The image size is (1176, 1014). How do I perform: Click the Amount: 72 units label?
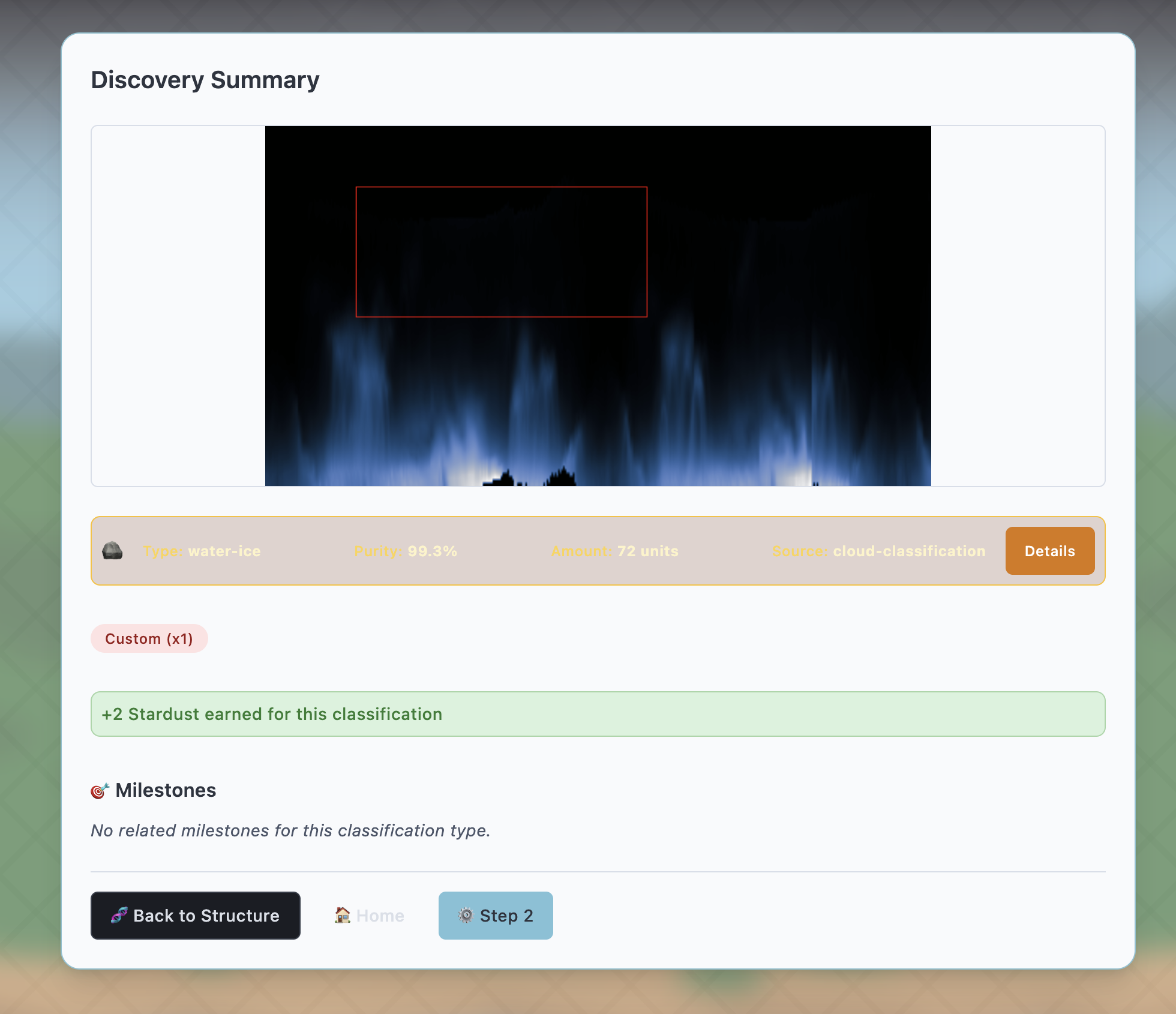click(615, 551)
